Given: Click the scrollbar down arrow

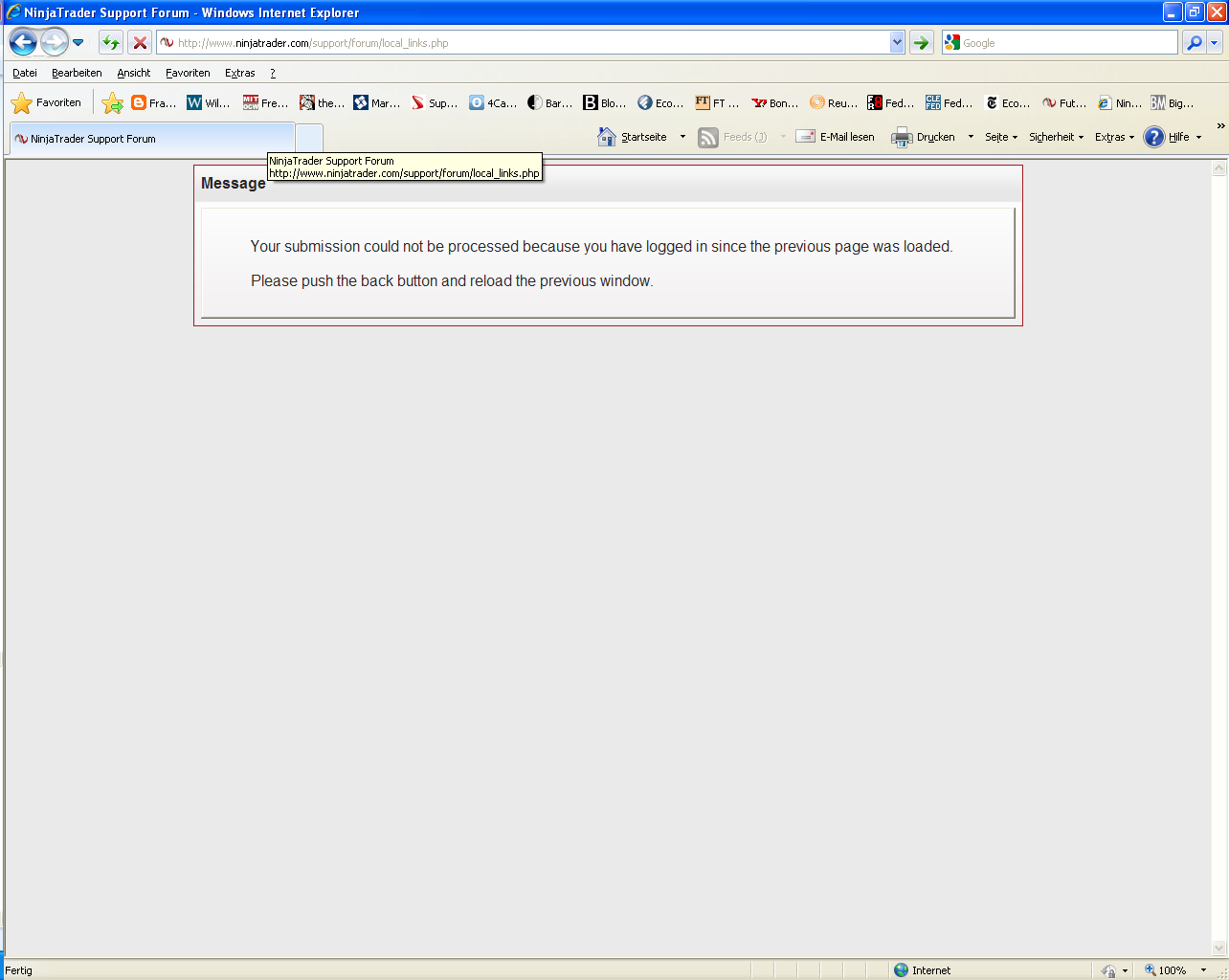Looking at the screenshot, I should coord(1219,948).
